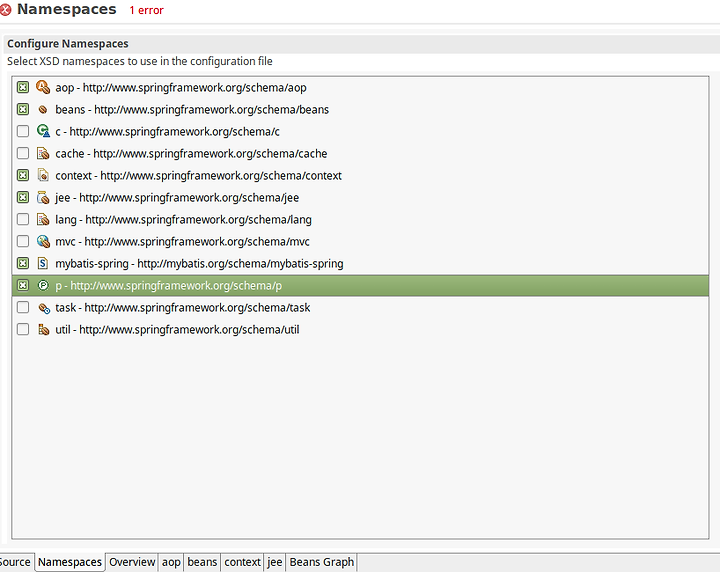Click the aop namespace icon
Screen dimensions: 720x572
pyautogui.click(x=43, y=87)
